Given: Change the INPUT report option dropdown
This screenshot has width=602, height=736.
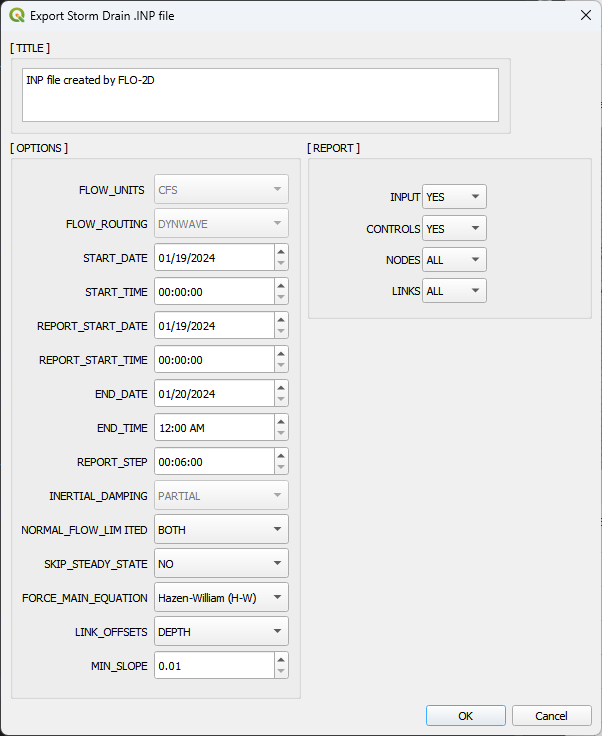Looking at the screenshot, I should (x=454, y=197).
